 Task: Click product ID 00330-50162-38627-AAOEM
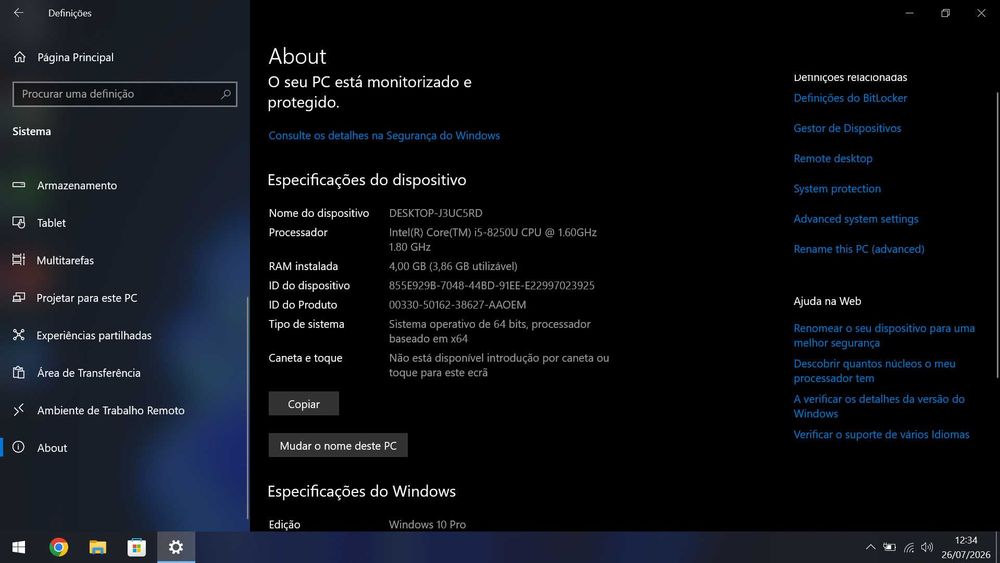(x=457, y=305)
